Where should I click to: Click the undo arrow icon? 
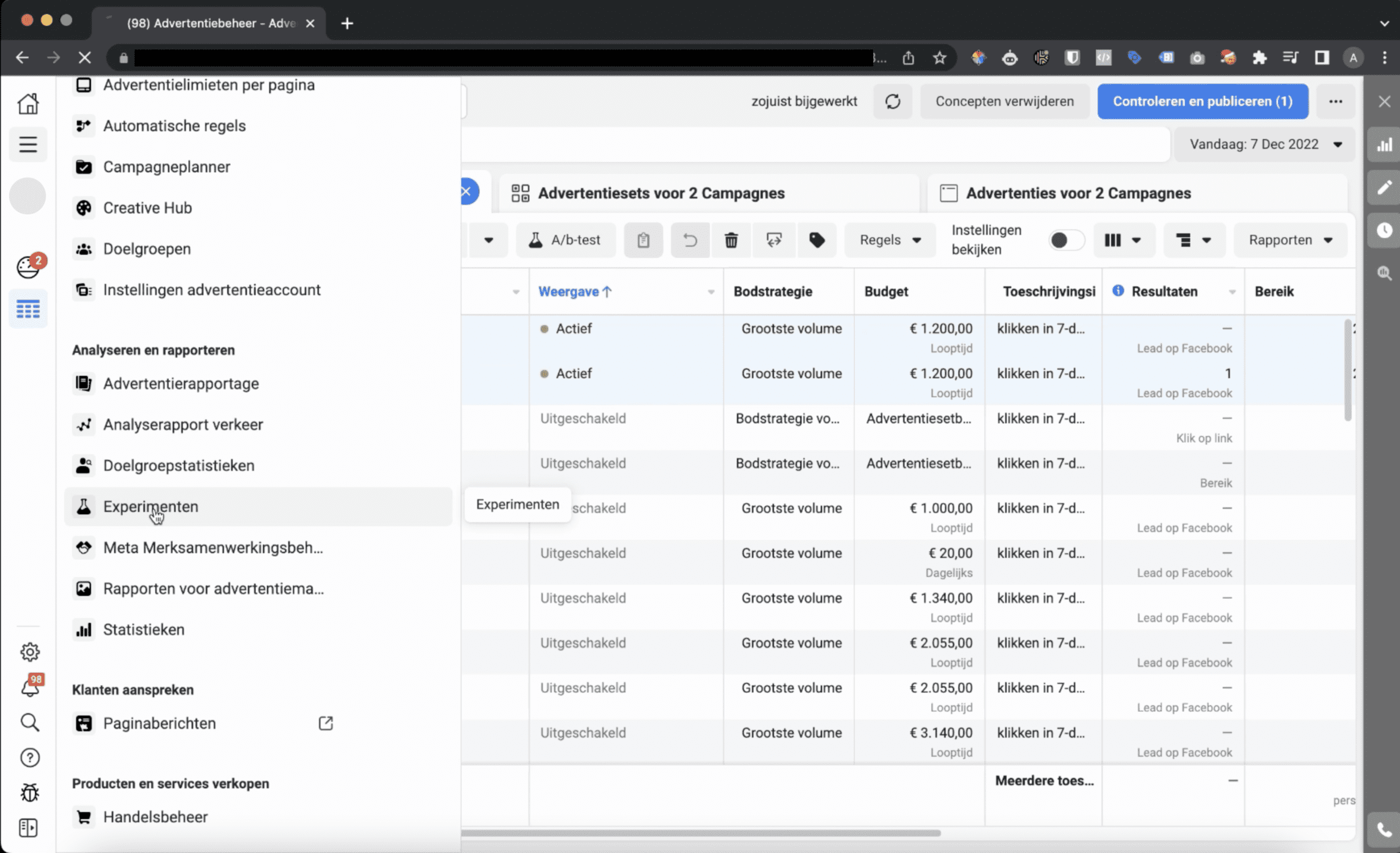click(x=689, y=240)
